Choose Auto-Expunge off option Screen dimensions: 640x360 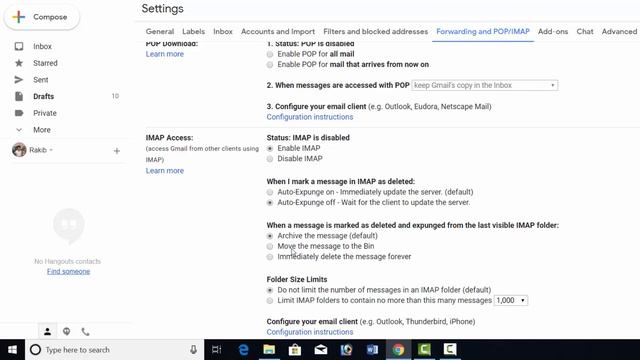(x=270, y=203)
